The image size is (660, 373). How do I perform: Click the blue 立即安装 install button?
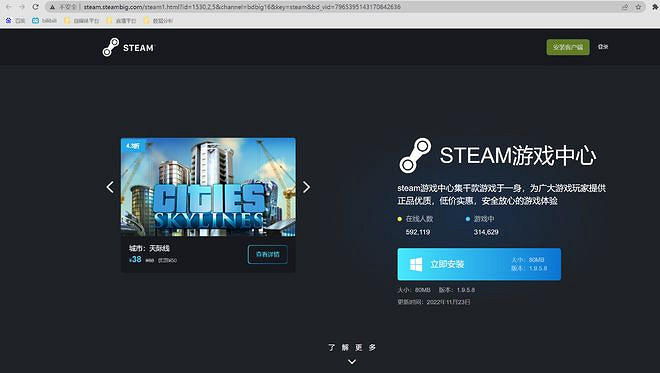click(x=479, y=264)
